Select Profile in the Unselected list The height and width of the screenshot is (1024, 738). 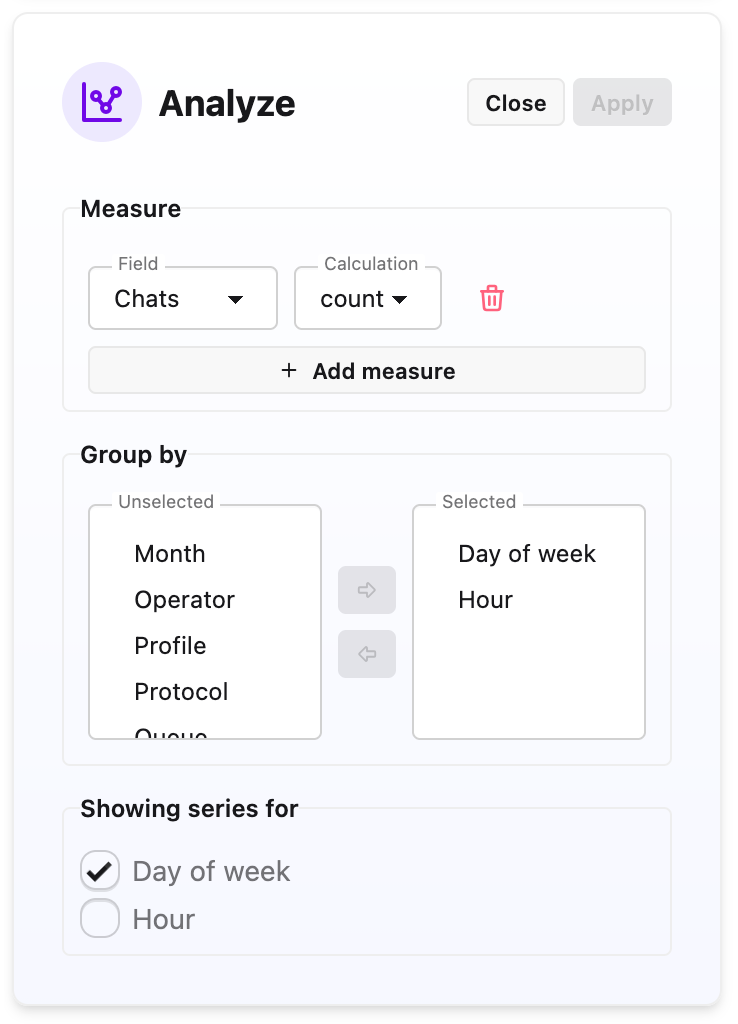[x=170, y=646]
